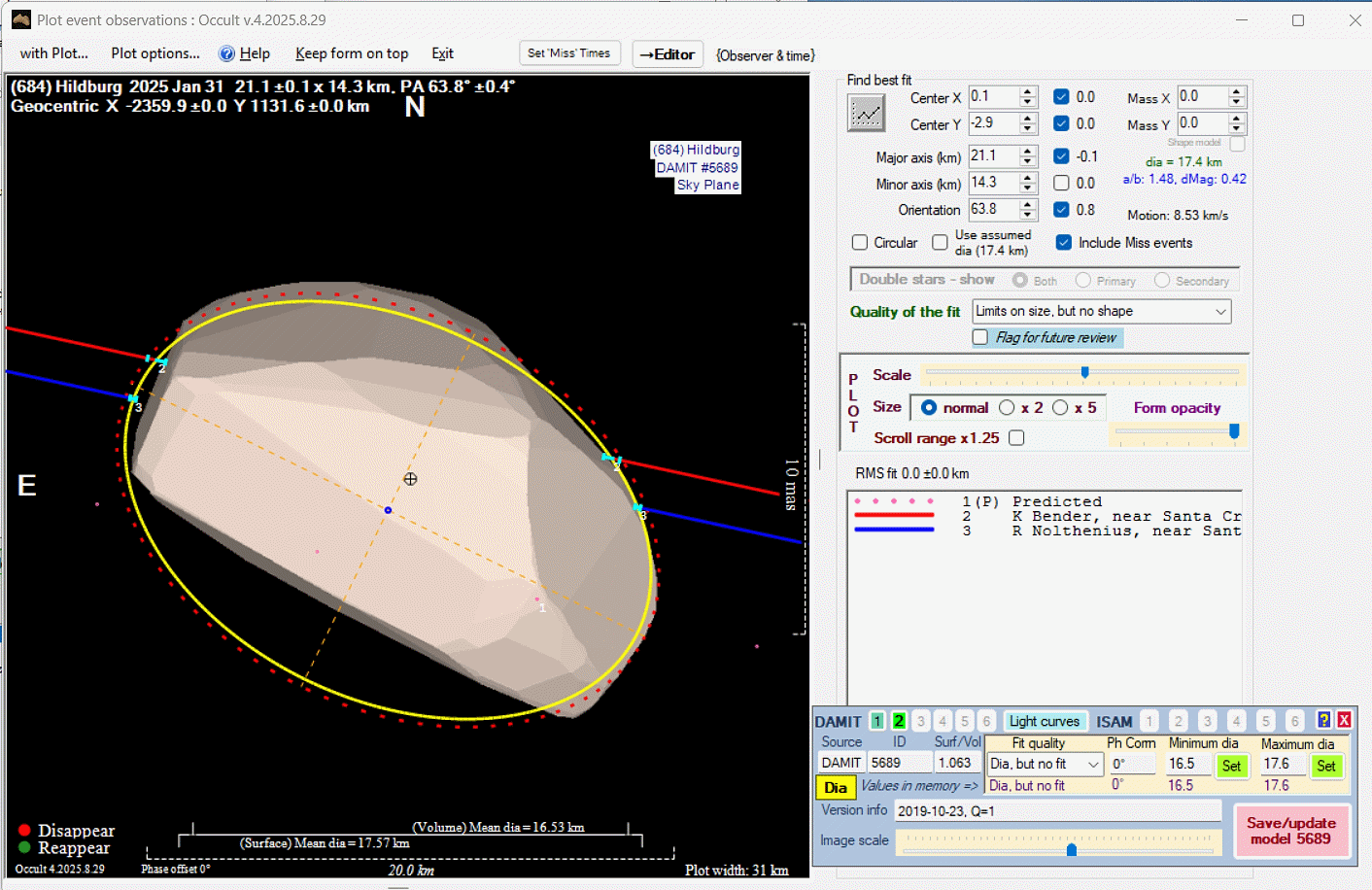Expand the Fit quality dropdown
Viewport: 1372px width, 890px height.
tap(1093, 765)
